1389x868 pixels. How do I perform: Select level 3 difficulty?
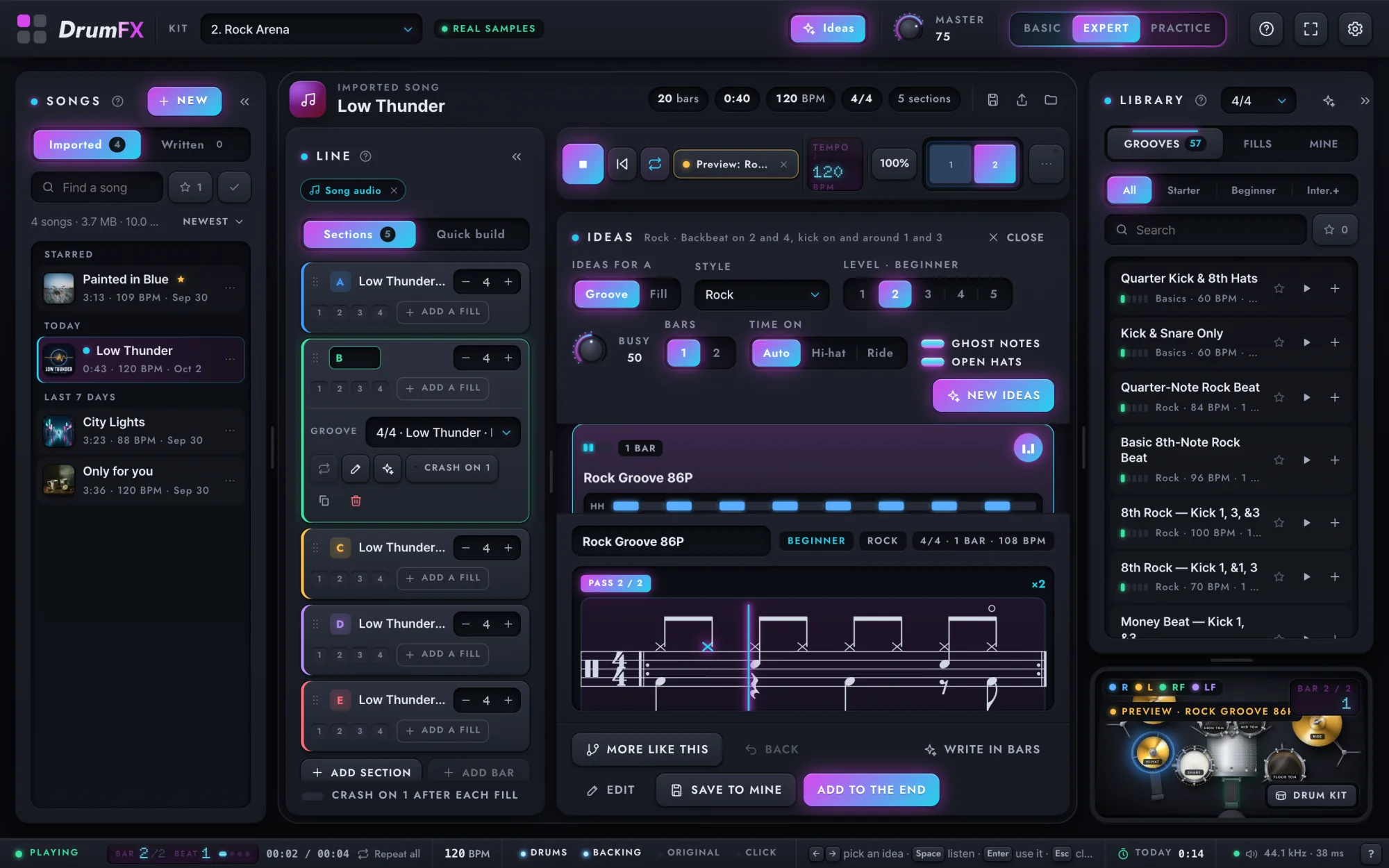[x=928, y=294]
